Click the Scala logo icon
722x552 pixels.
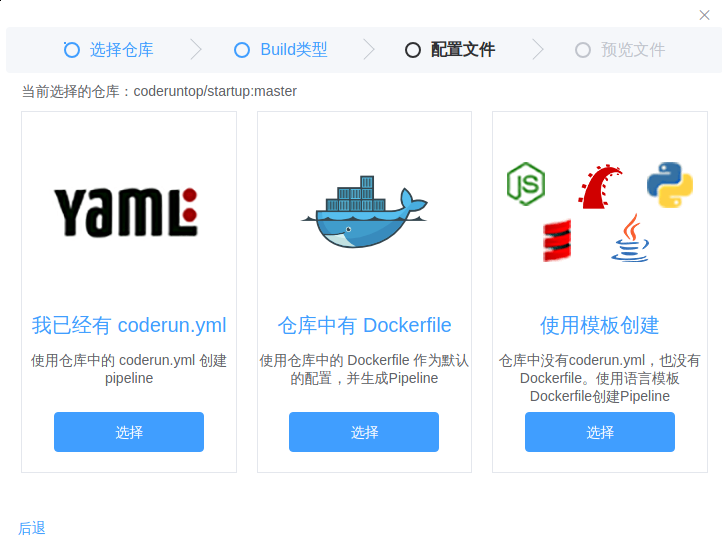coord(557,241)
